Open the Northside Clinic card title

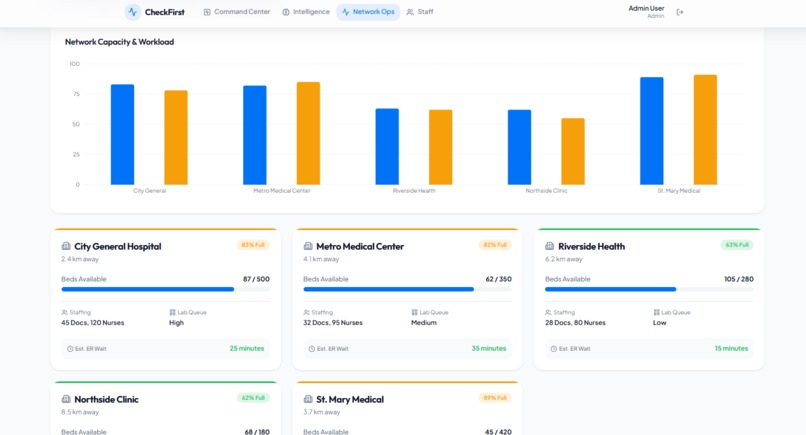point(106,400)
